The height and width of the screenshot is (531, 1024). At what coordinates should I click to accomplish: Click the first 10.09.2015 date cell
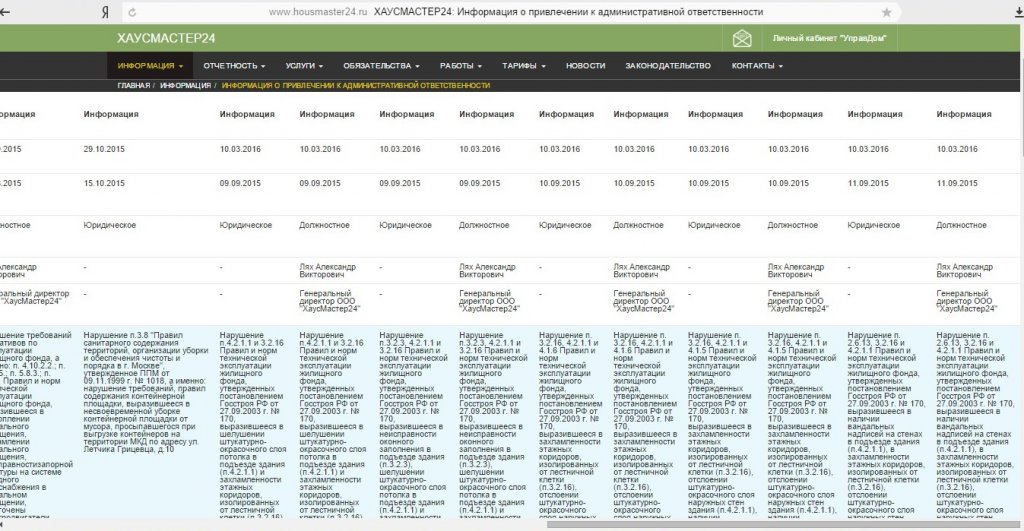click(560, 184)
